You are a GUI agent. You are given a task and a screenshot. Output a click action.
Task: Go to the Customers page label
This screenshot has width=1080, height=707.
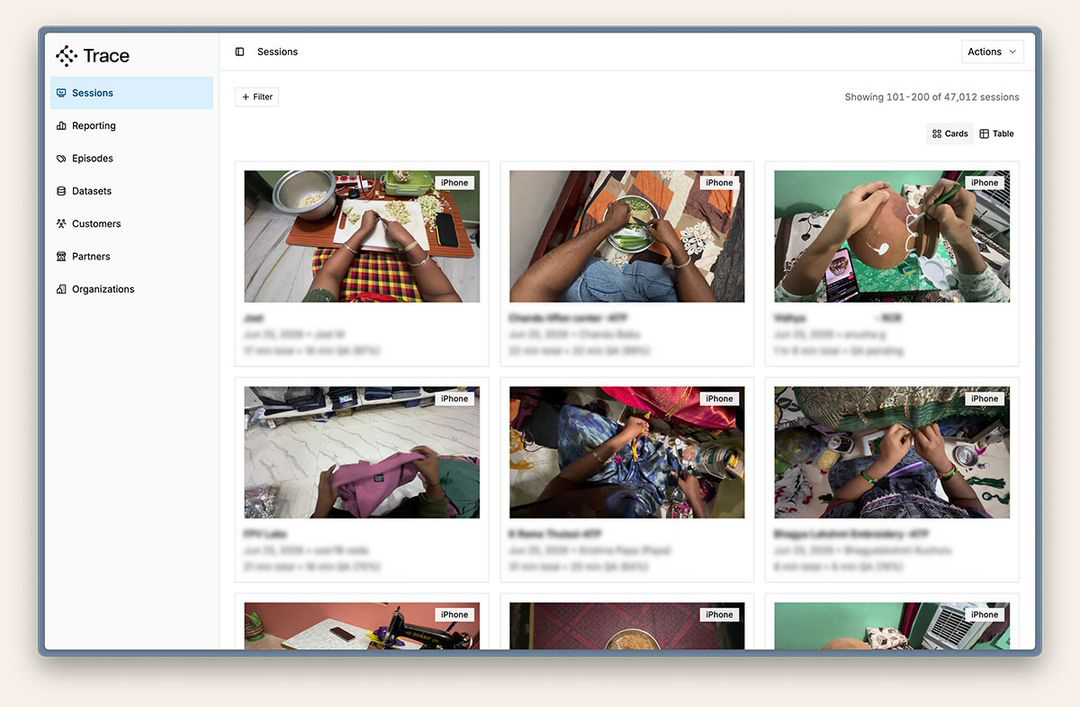point(96,224)
